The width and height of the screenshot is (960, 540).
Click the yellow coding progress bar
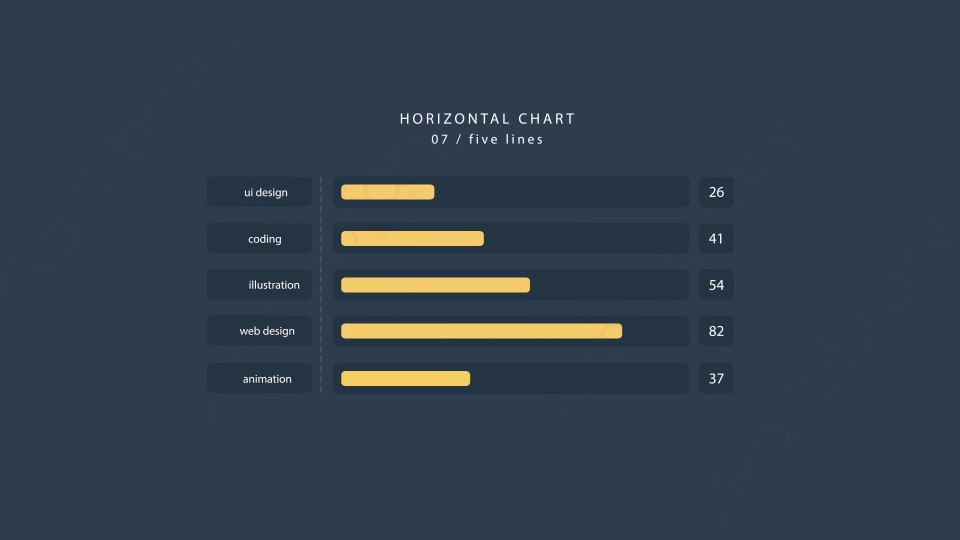[x=412, y=238]
